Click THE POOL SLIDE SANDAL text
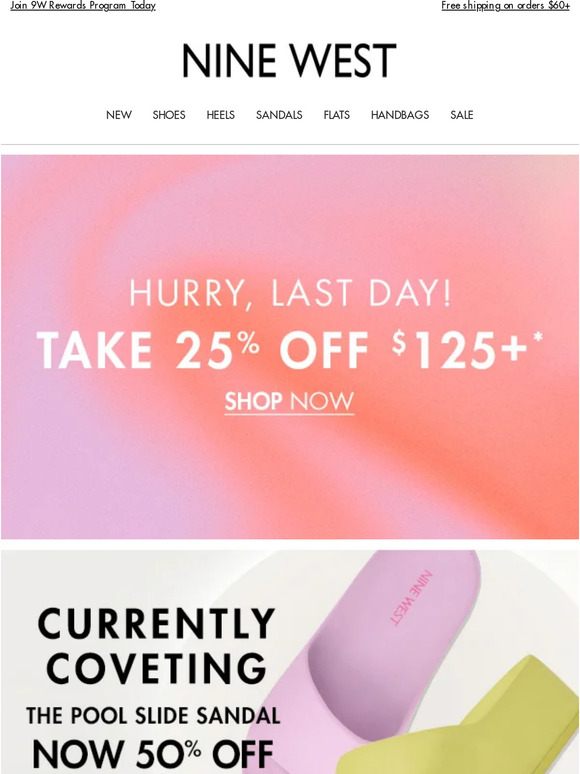The width and height of the screenshot is (580, 774). (x=153, y=716)
